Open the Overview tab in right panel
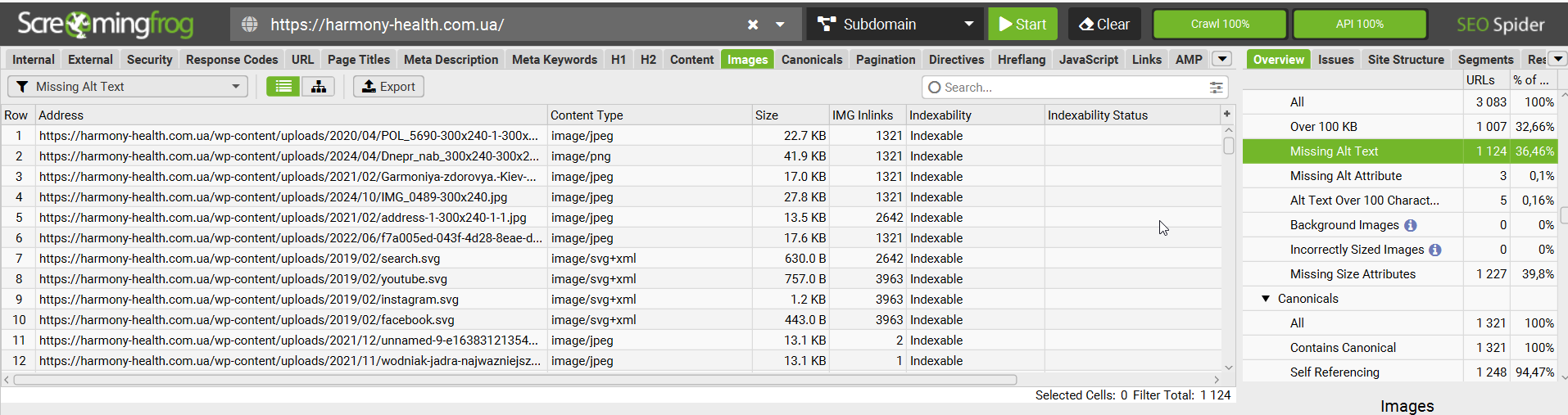This screenshot has height=415, width=1568. (x=1278, y=59)
